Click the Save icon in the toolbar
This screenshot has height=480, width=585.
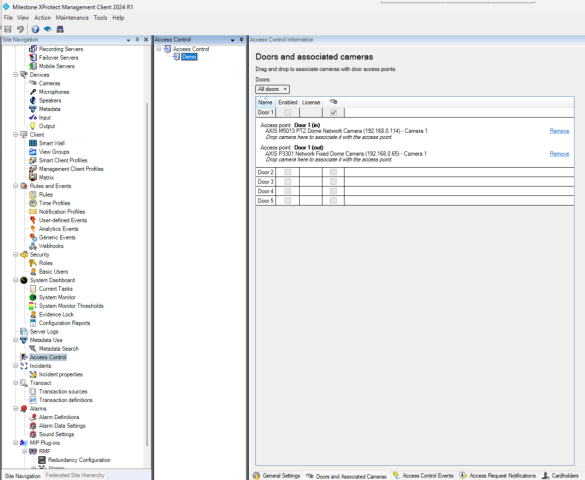pyautogui.click(x=7, y=29)
